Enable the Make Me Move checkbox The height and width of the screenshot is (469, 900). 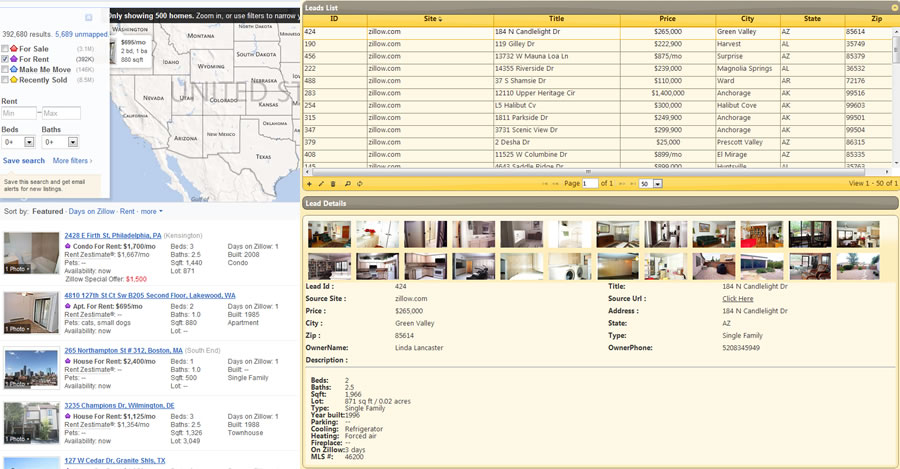point(5,69)
